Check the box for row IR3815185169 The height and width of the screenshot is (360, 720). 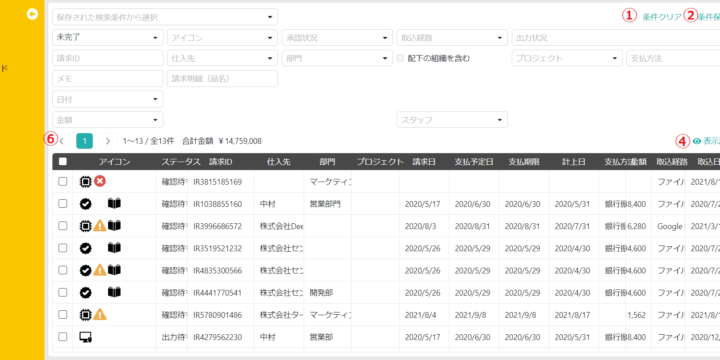(62, 181)
